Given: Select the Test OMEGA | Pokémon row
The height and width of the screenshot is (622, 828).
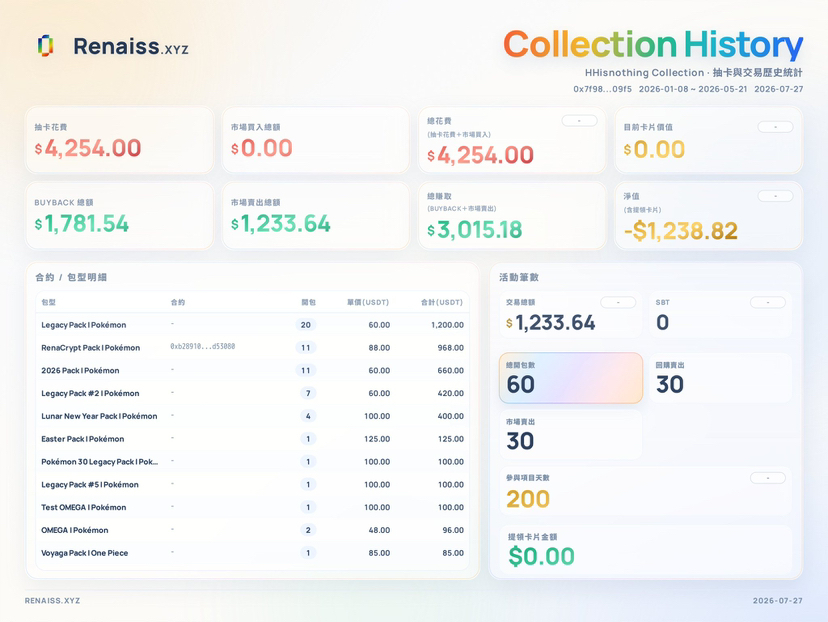Looking at the screenshot, I should (252, 507).
